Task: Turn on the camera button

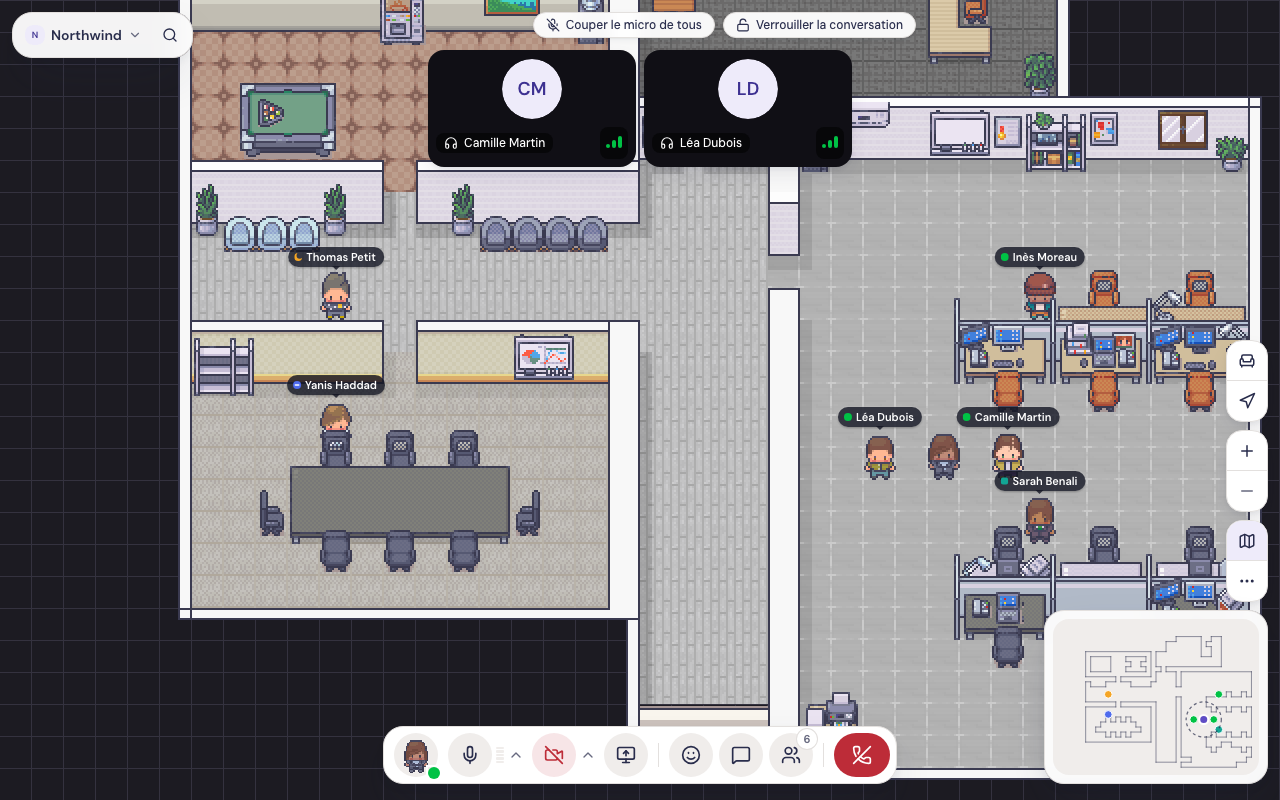Action: click(x=554, y=755)
